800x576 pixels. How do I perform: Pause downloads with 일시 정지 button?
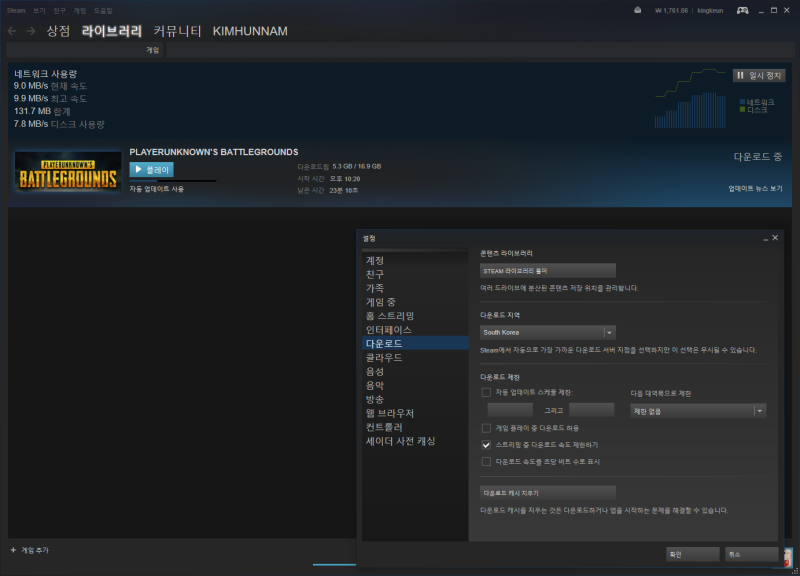[759, 76]
